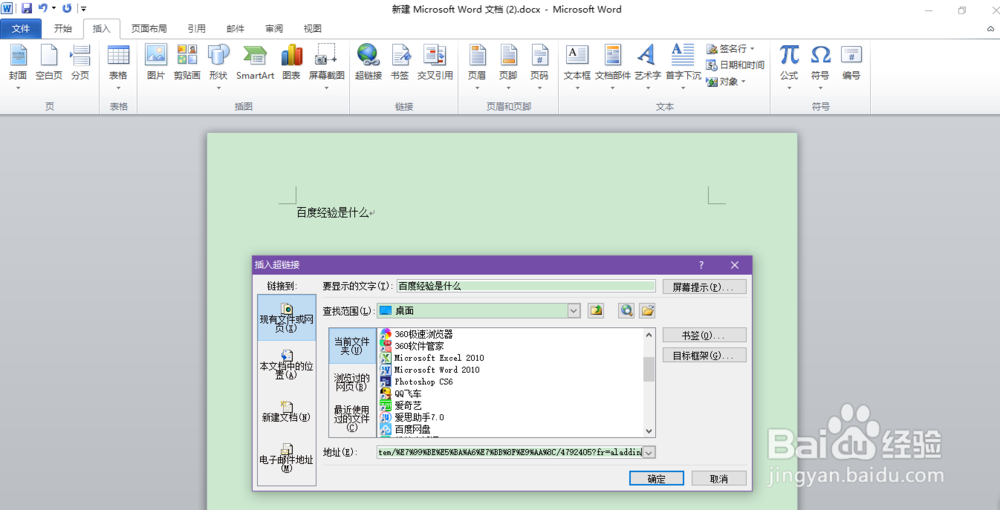
Task: Click the file list scrollbar thumb
Action: click(x=649, y=369)
